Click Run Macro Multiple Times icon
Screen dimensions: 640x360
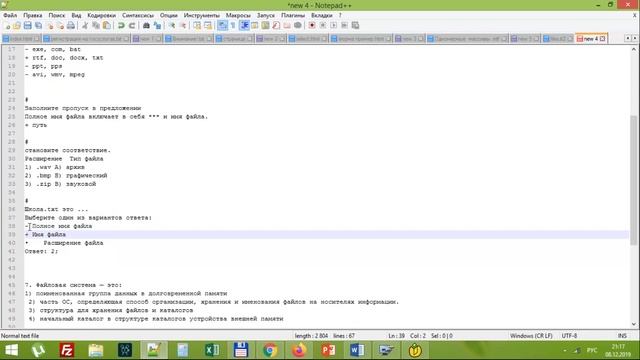(344, 26)
